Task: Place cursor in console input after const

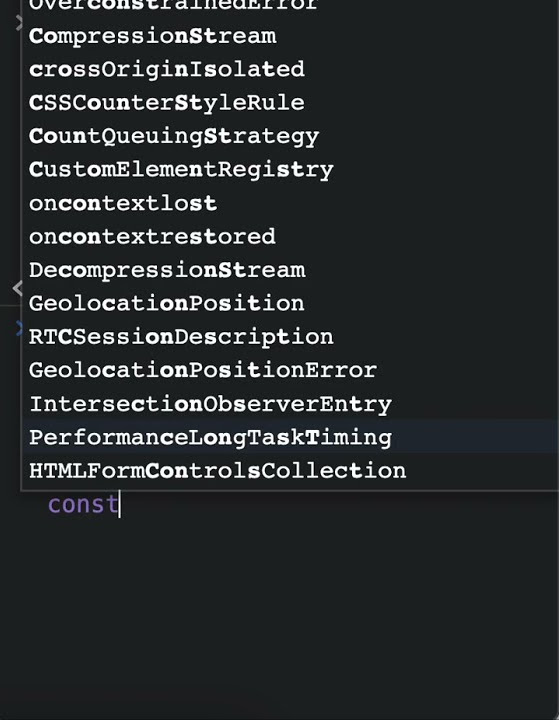Action: pyautogui.click(x=120, y=504)
